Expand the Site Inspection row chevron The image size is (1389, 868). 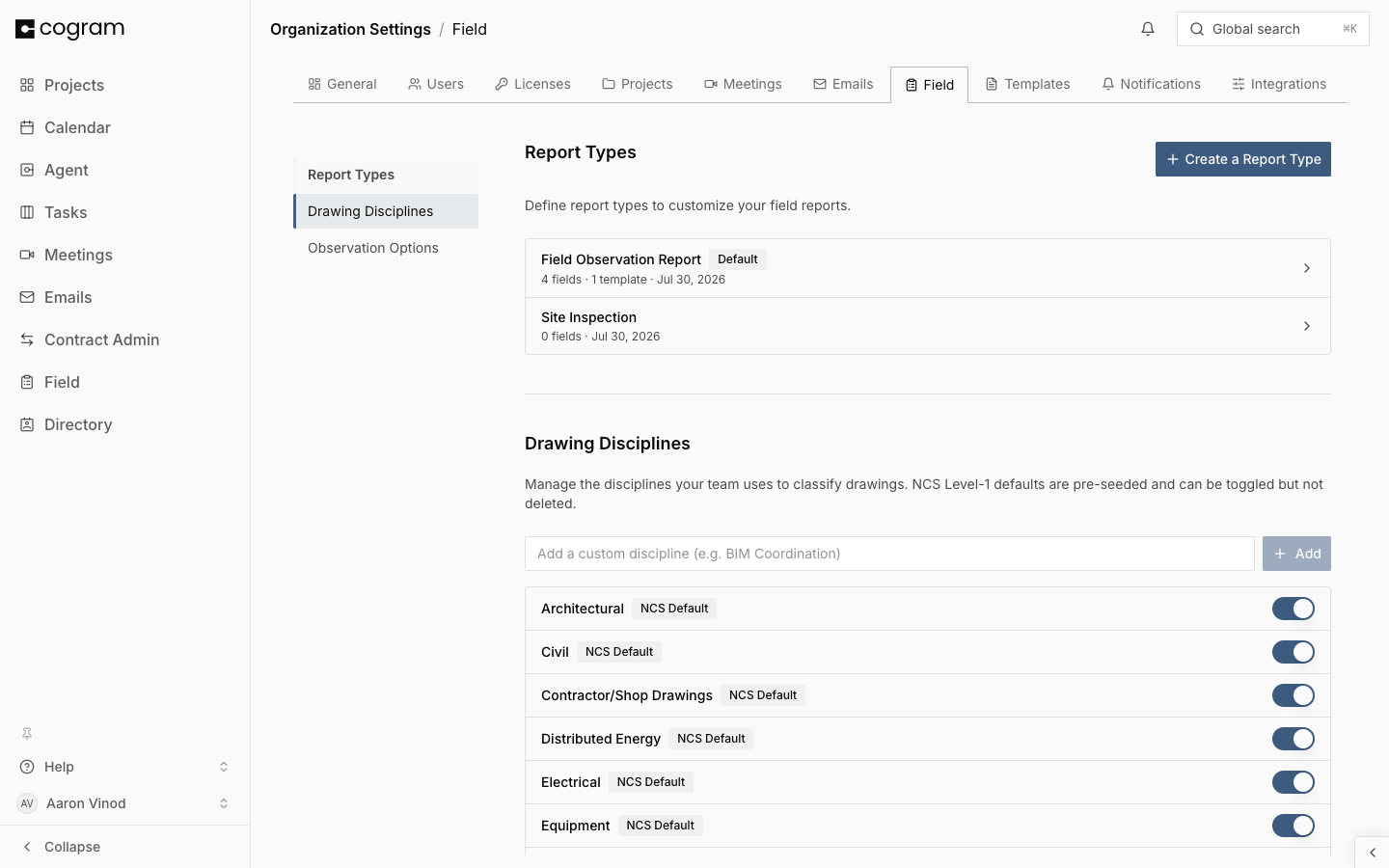pyautogui.click(x=1307, y=326)
